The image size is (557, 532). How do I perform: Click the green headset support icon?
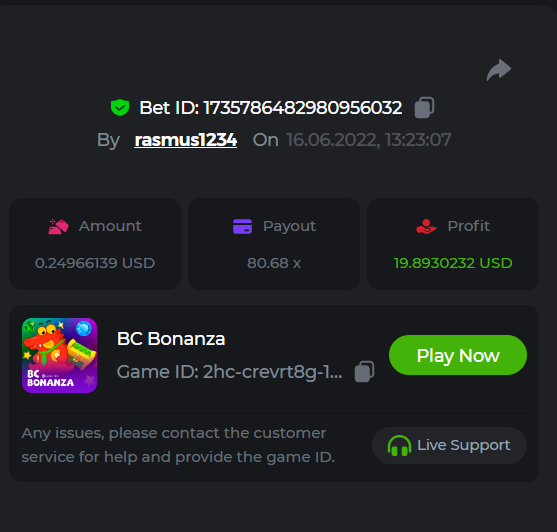(399, 445)
